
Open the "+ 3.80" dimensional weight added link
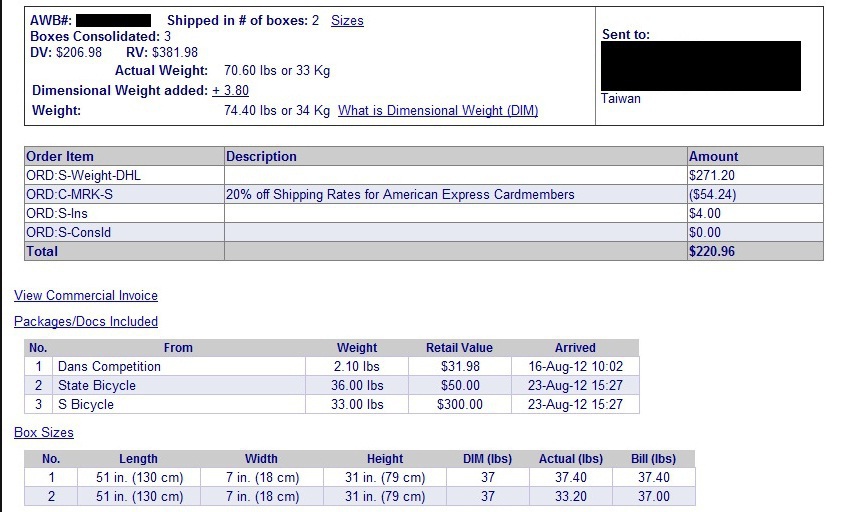pos(230,91)
